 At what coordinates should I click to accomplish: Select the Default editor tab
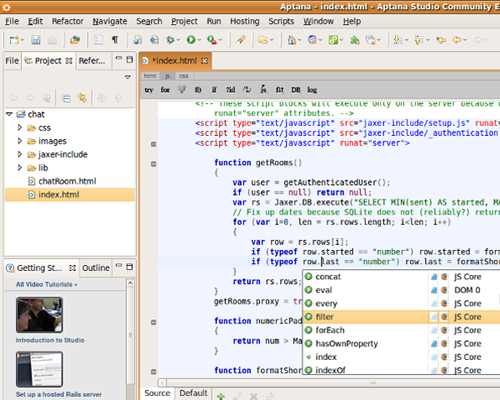pyautogui.click(x=193, y=393)
